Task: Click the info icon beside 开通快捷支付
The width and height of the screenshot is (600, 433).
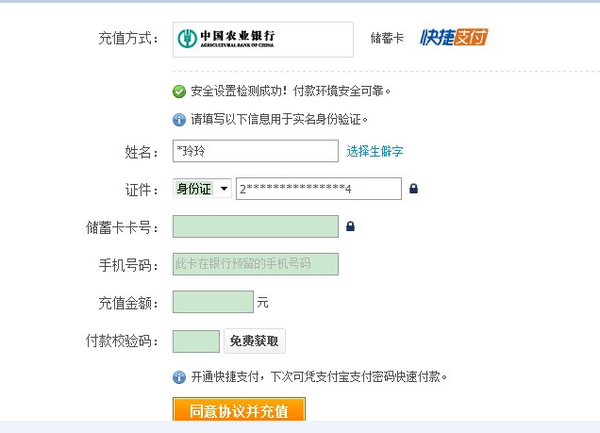Action: click(x=179, y=377)
